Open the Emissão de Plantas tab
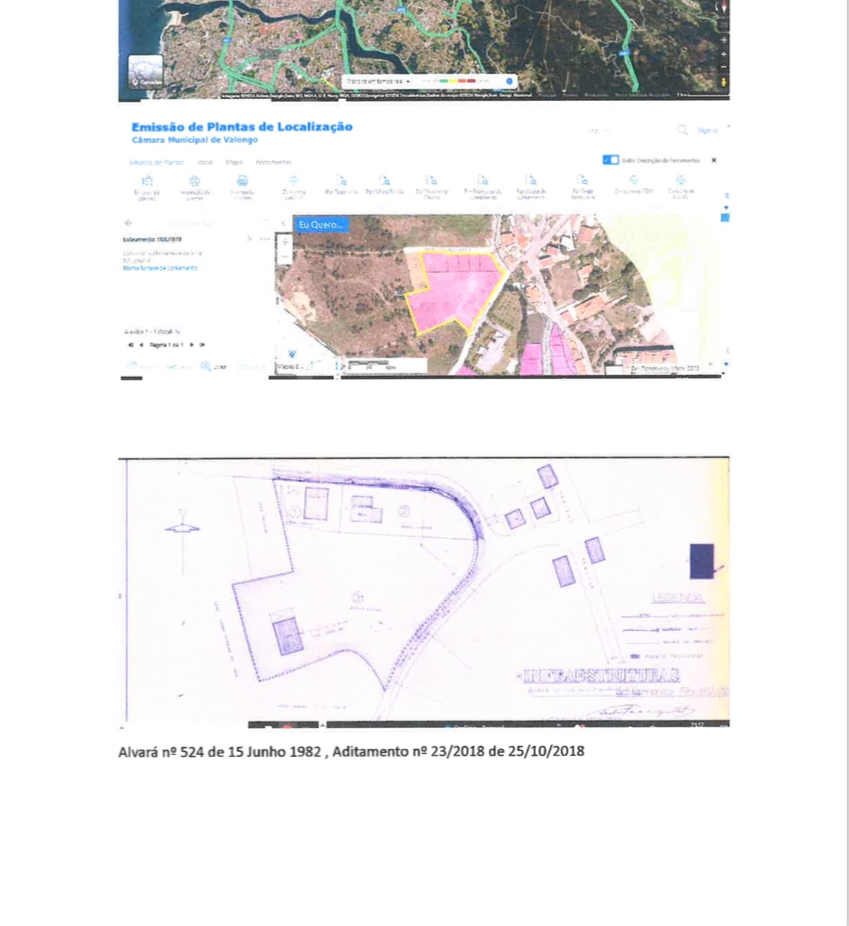 coord(157,162)
